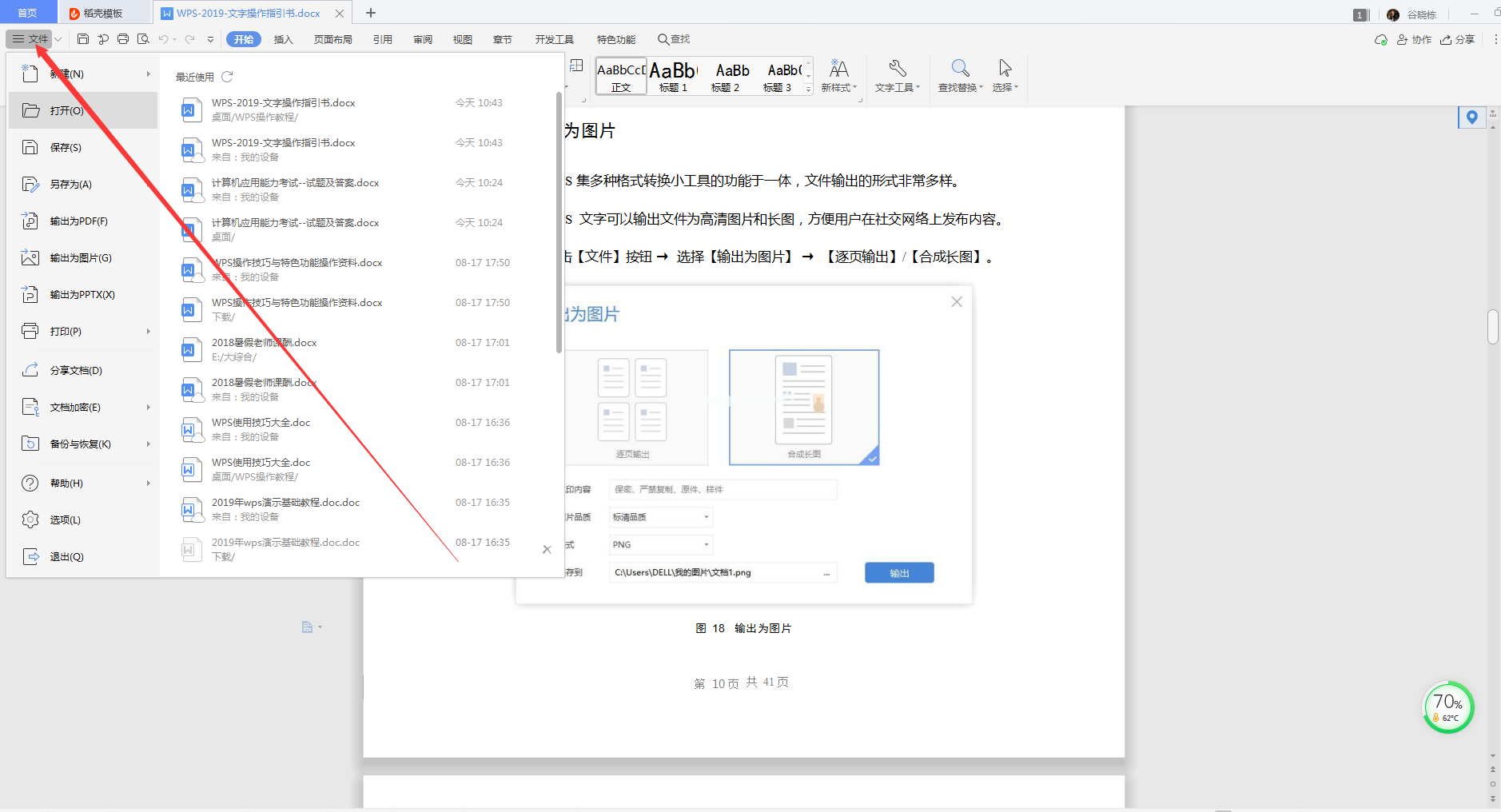Click the document vertical scrollbar thumb
This screenshot has width=1501, height=812.
tap(1492, 326)
